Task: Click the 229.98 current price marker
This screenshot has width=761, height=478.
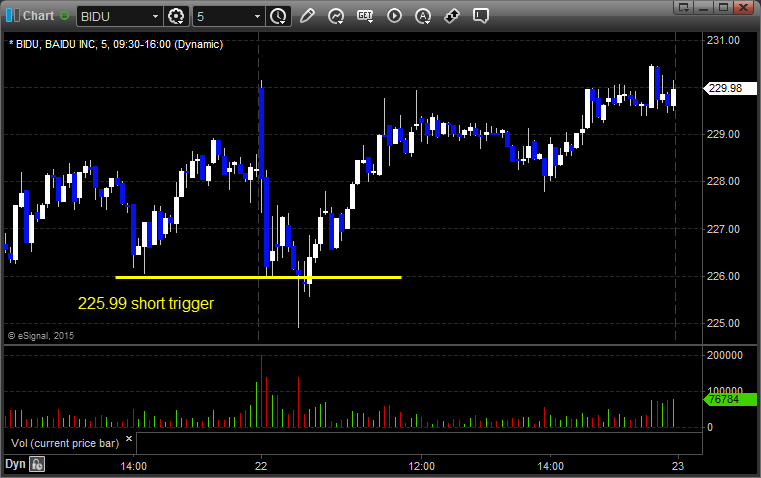Action: (x=730, y=88)
